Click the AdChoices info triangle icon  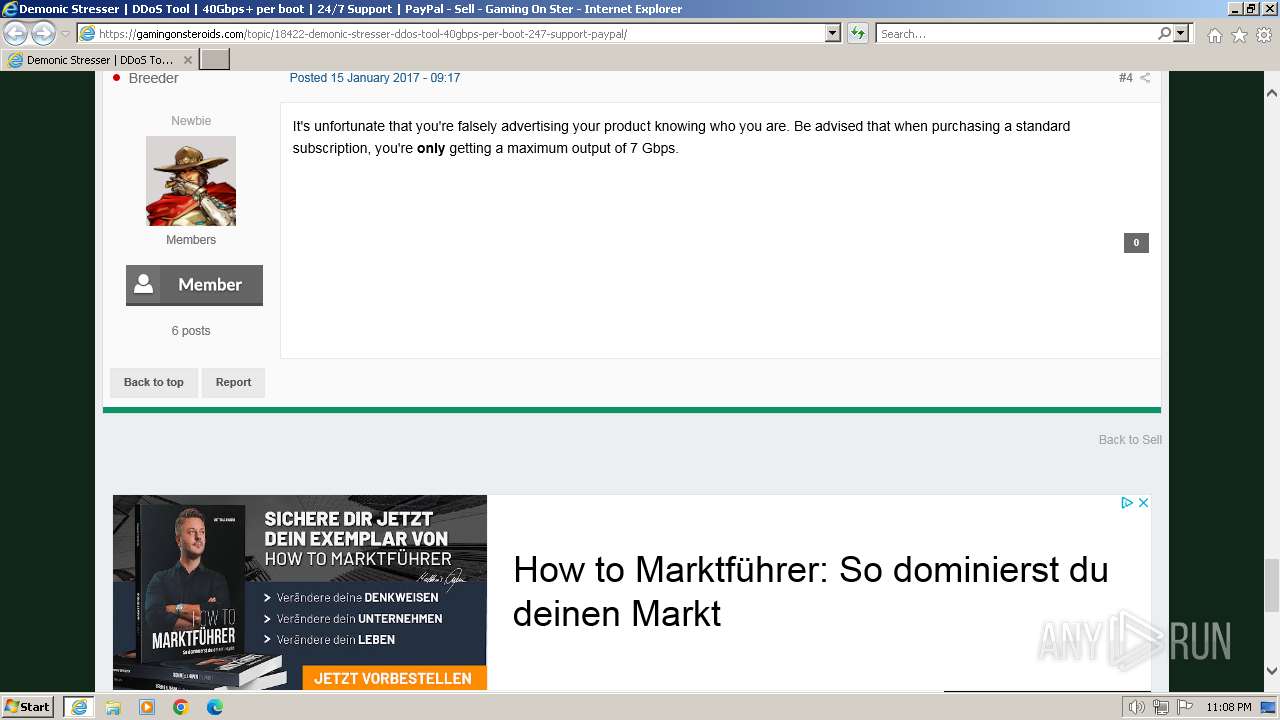(x=1126, y=503)
